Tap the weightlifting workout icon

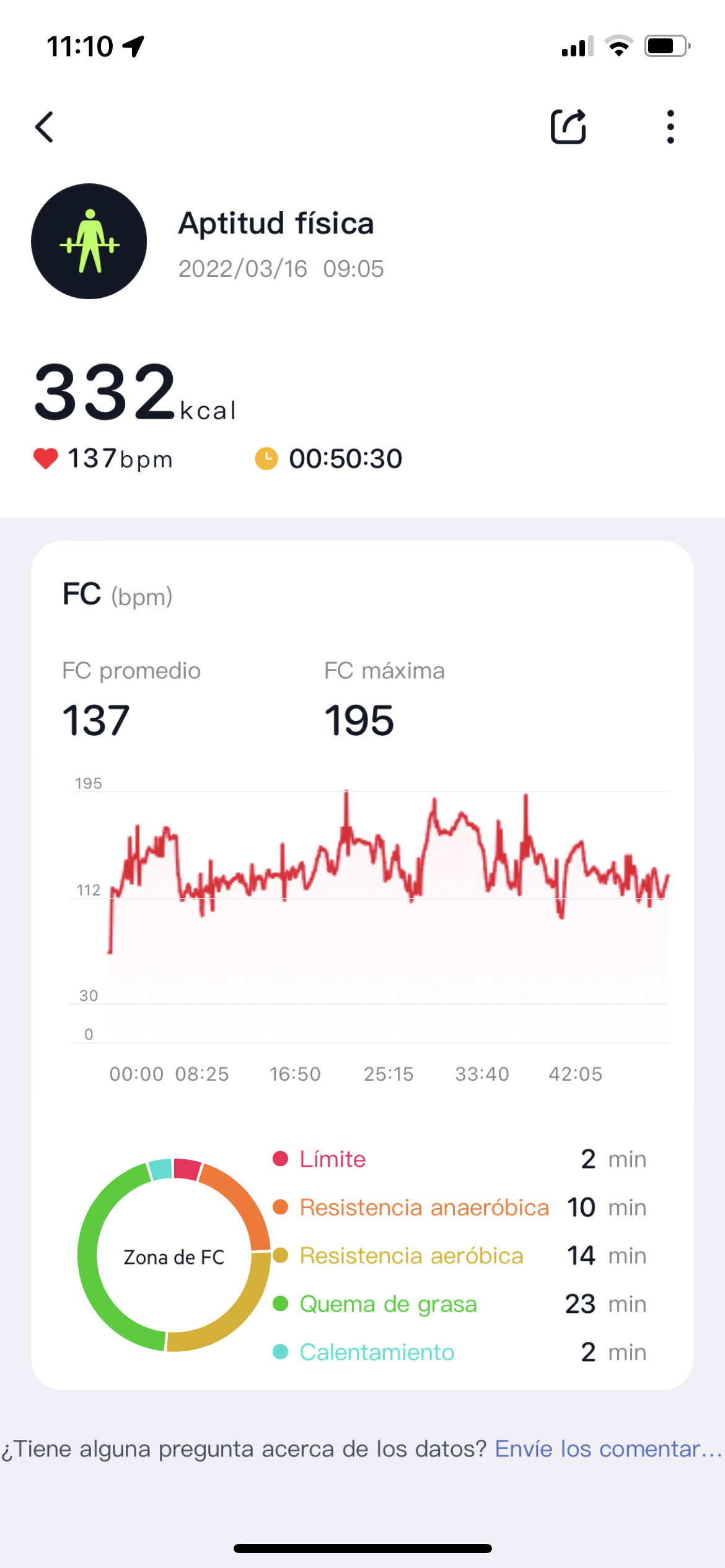pyautogui.click(x=89, y=241)
